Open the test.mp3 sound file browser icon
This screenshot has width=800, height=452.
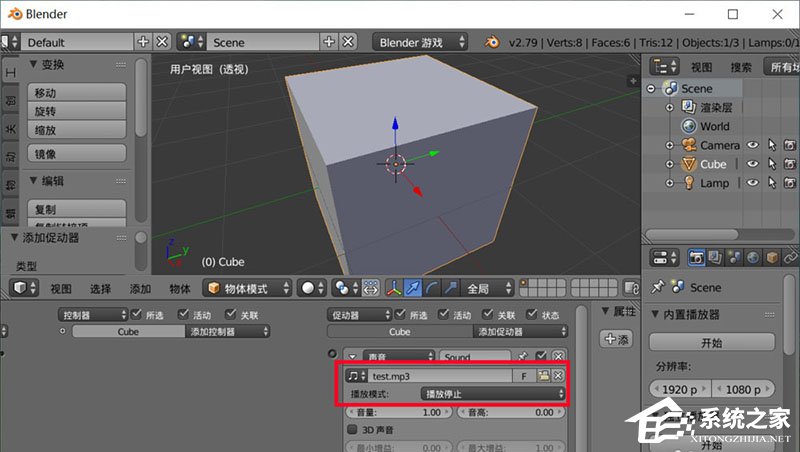pos(544,376)
